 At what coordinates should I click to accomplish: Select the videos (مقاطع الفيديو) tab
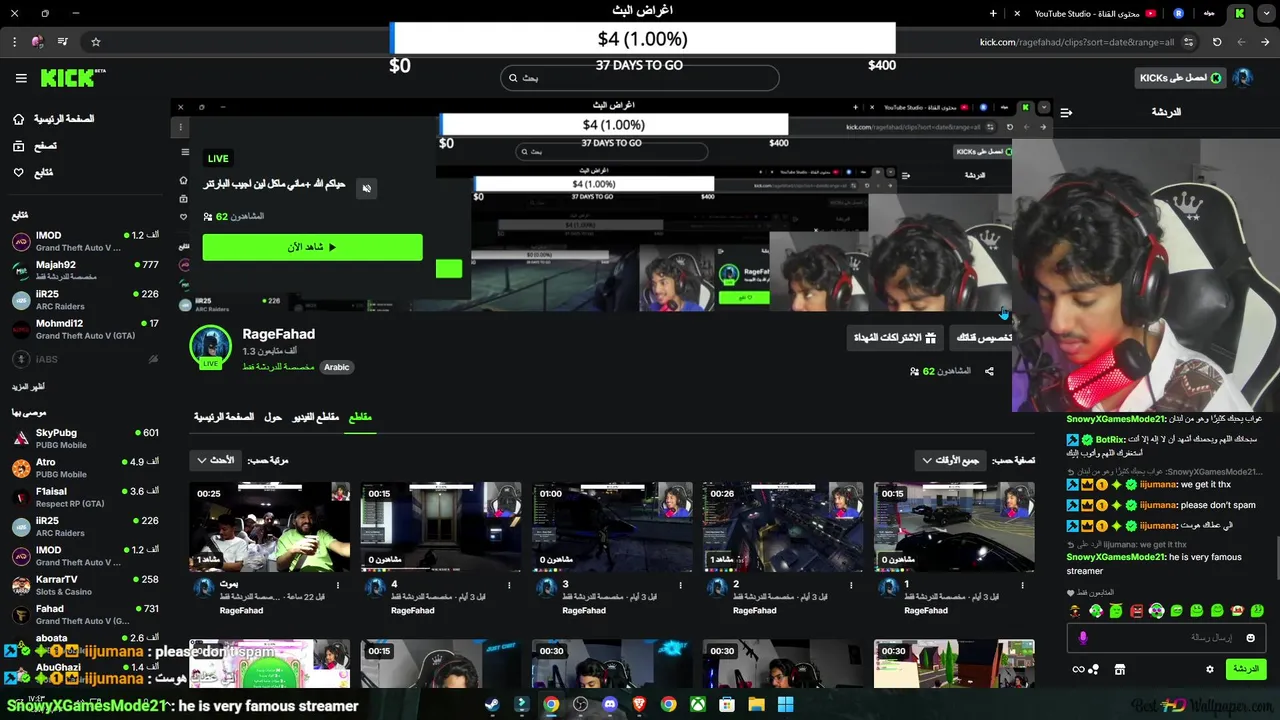pyautogui.click(x=316, y=417)
